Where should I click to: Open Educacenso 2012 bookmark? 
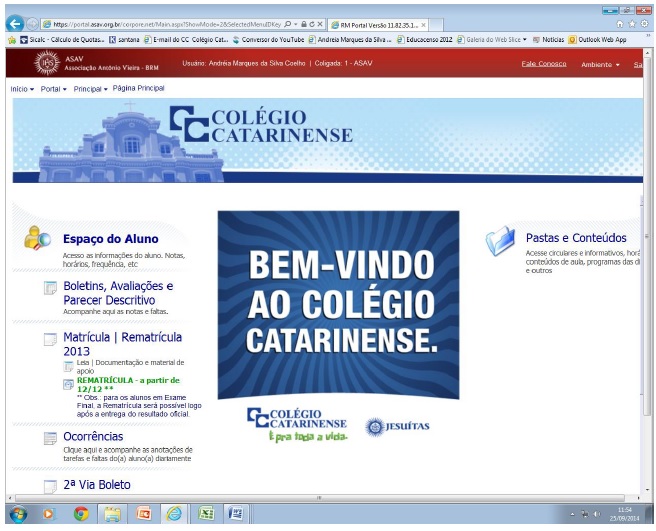coord(425,40)
